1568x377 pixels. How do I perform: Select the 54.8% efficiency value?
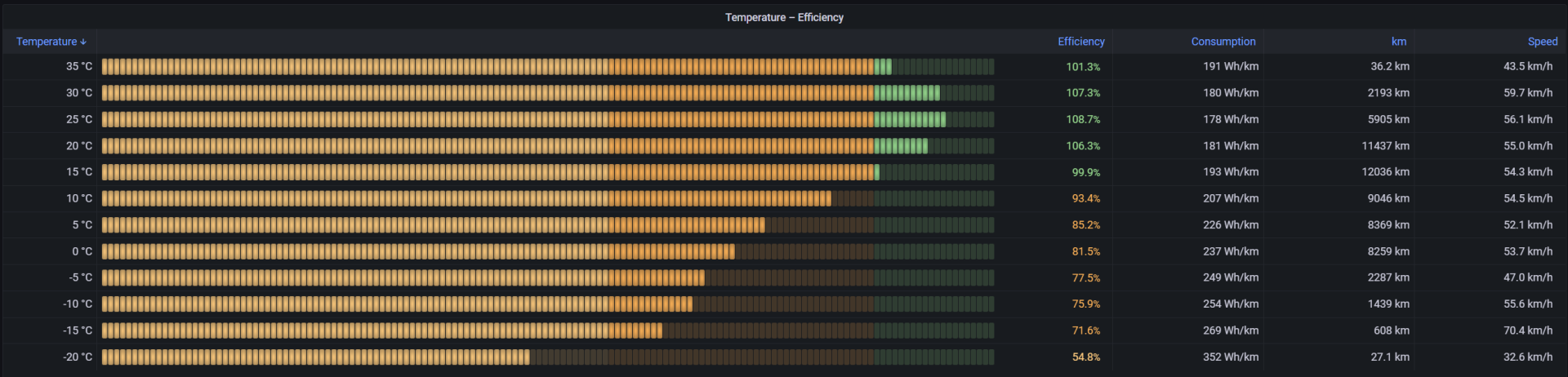coord(1085,357)
